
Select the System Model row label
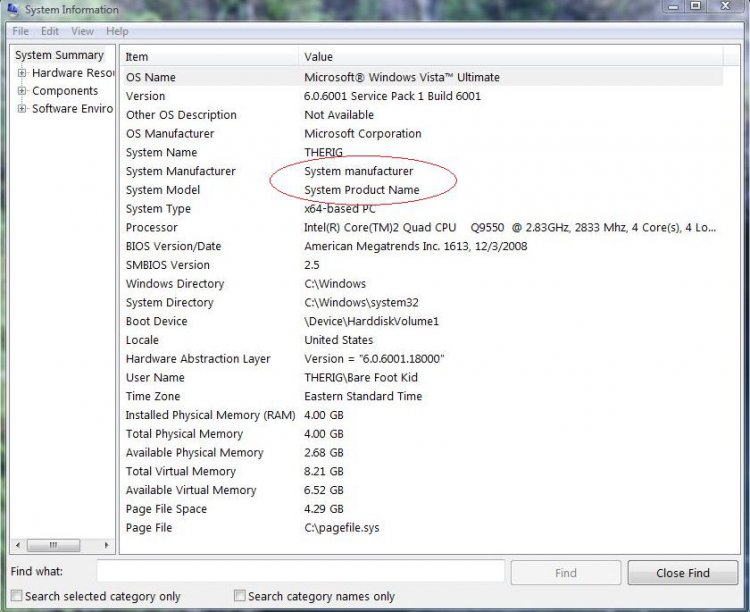pyautogui.click(x=163, y=190)
